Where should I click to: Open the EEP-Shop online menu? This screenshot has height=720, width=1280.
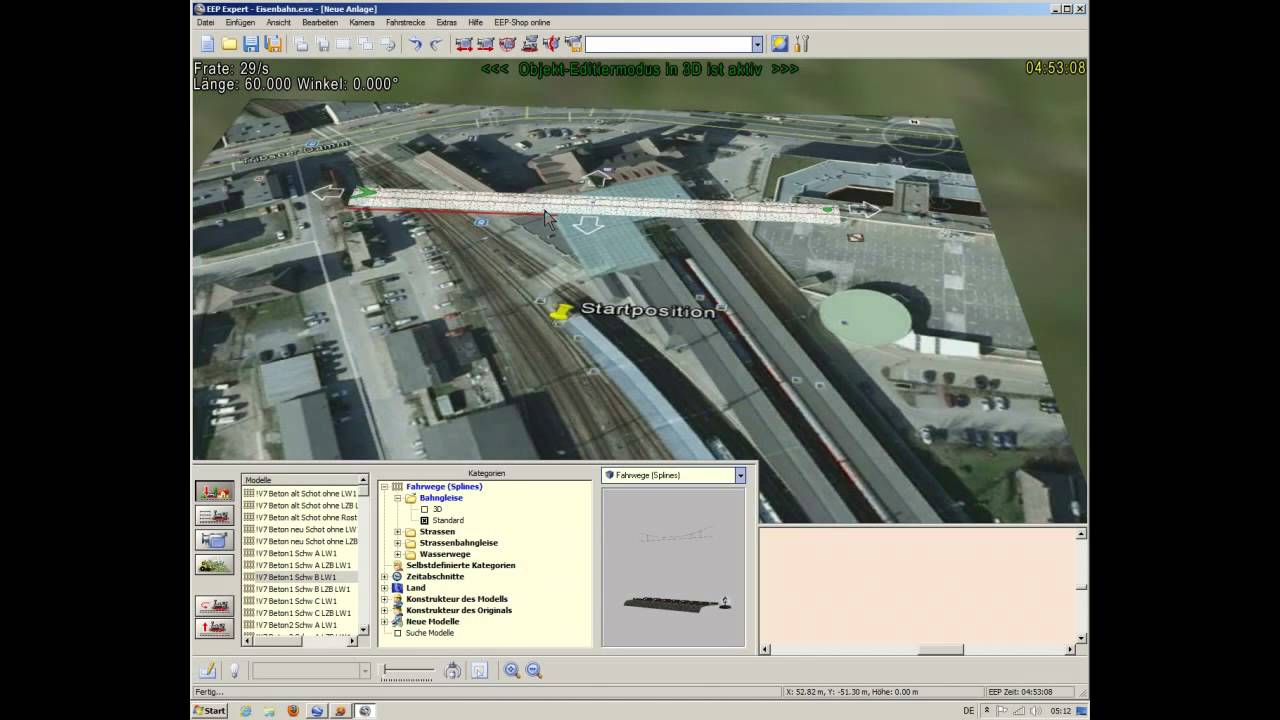point(522,22)
